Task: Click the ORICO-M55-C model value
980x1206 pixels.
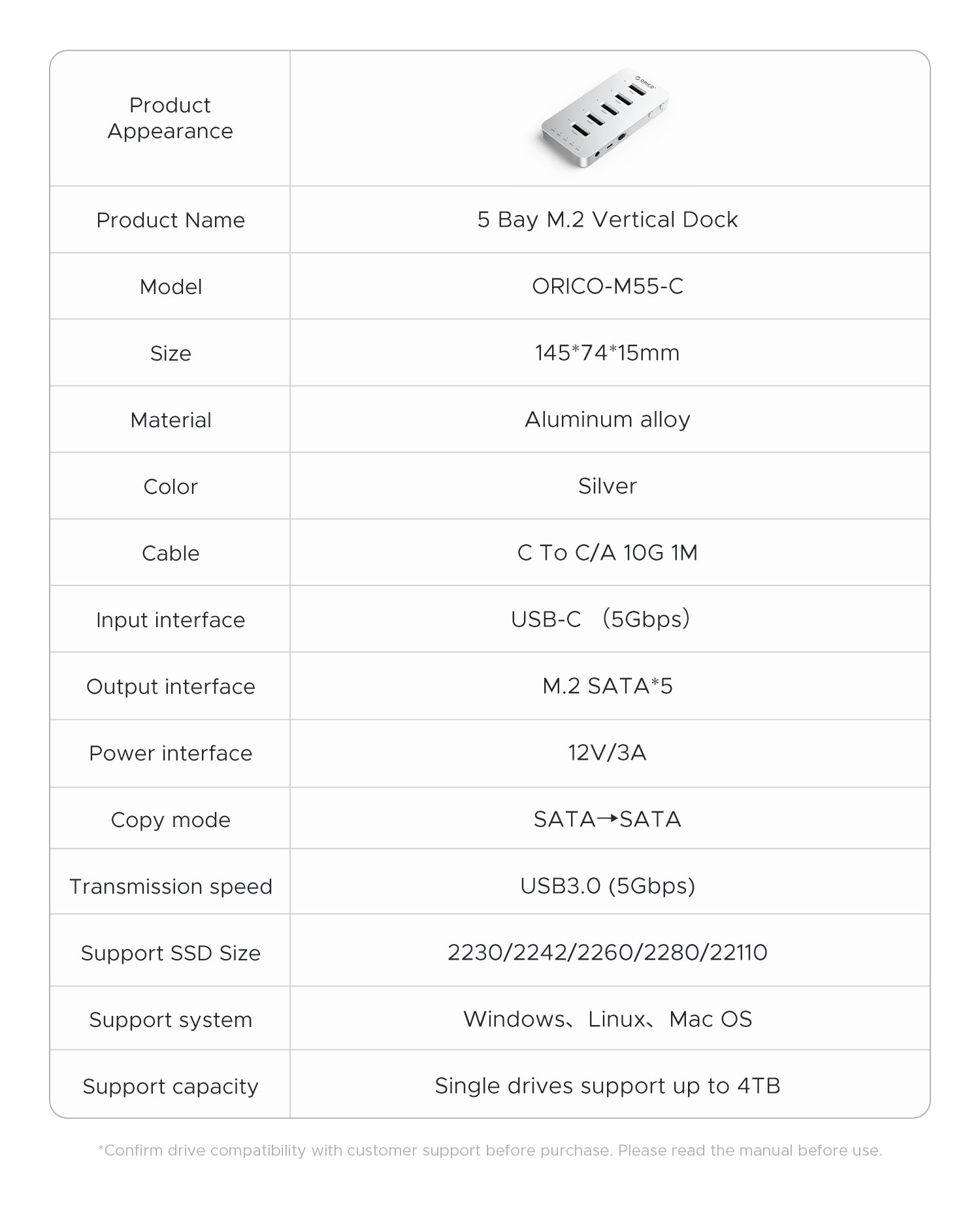Action: coord(607,286)
